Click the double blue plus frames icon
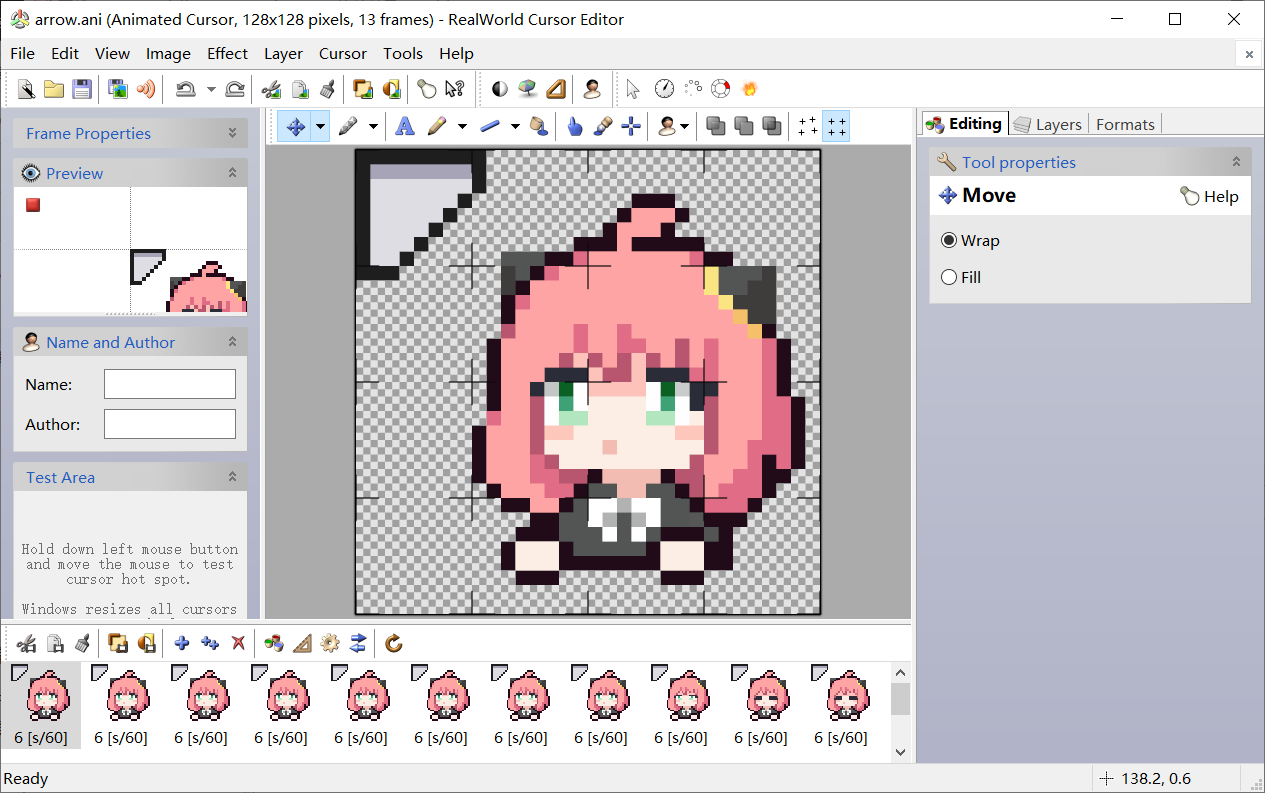The height and width of the screenshot is (793, 1265). click(x=210, y=643)
